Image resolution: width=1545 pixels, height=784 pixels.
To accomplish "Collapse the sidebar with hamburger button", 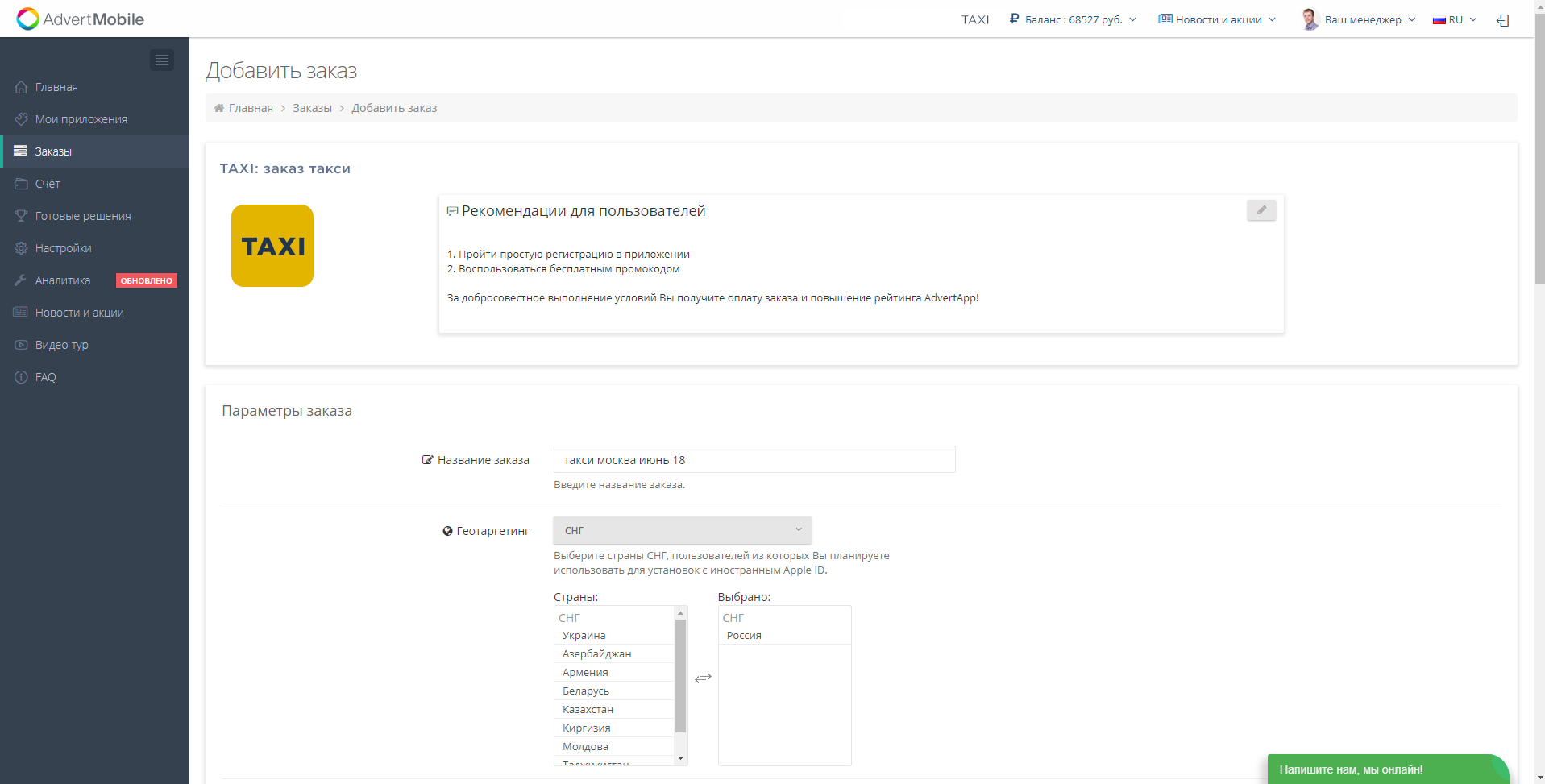I will (x=162, y=60).
